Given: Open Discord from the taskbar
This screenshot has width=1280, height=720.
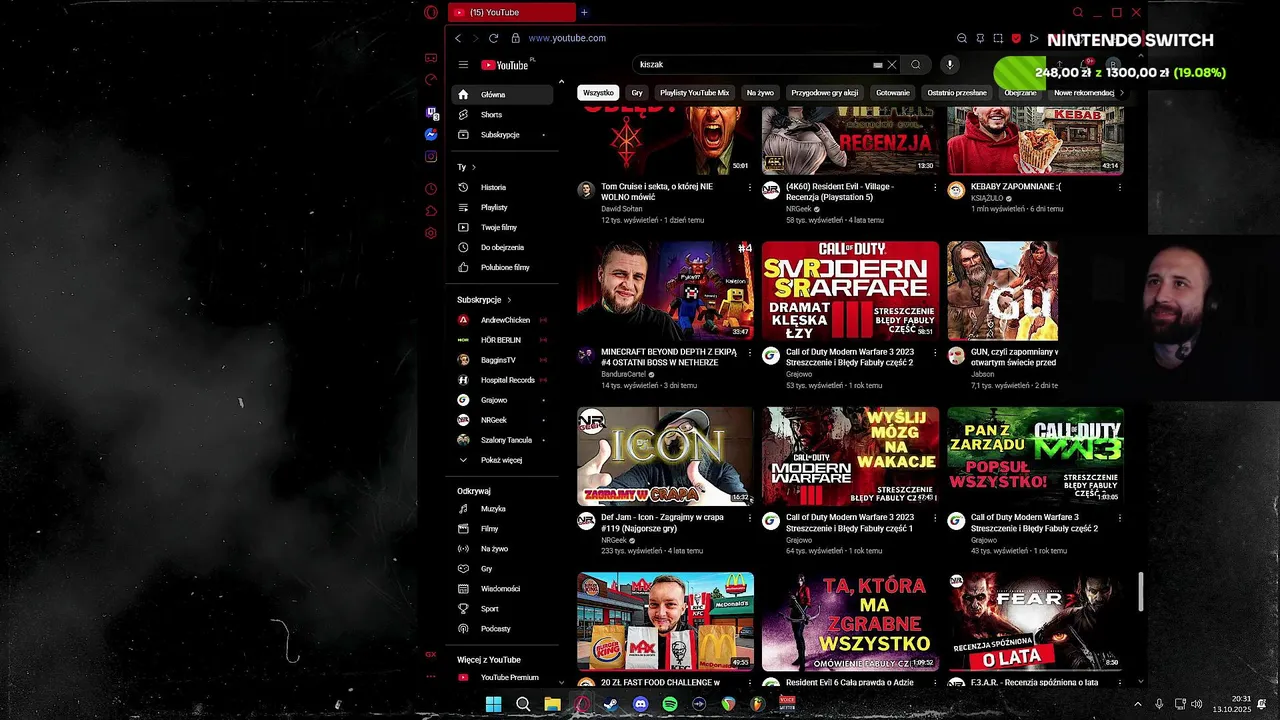Looking at the screenshot, I should click(x=640, y=704).
